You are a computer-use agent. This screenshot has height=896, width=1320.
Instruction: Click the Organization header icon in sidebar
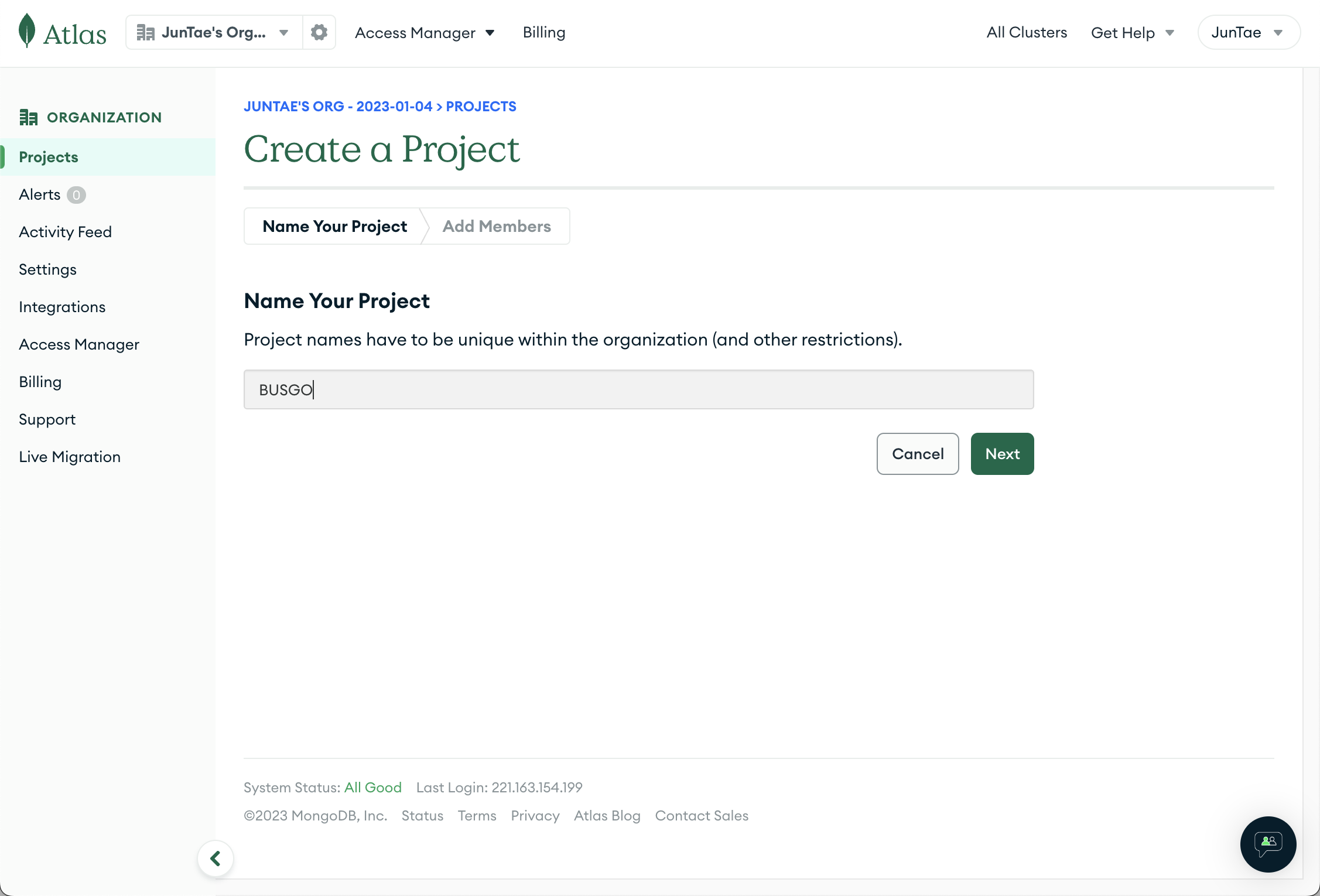(x=28, y=117)
